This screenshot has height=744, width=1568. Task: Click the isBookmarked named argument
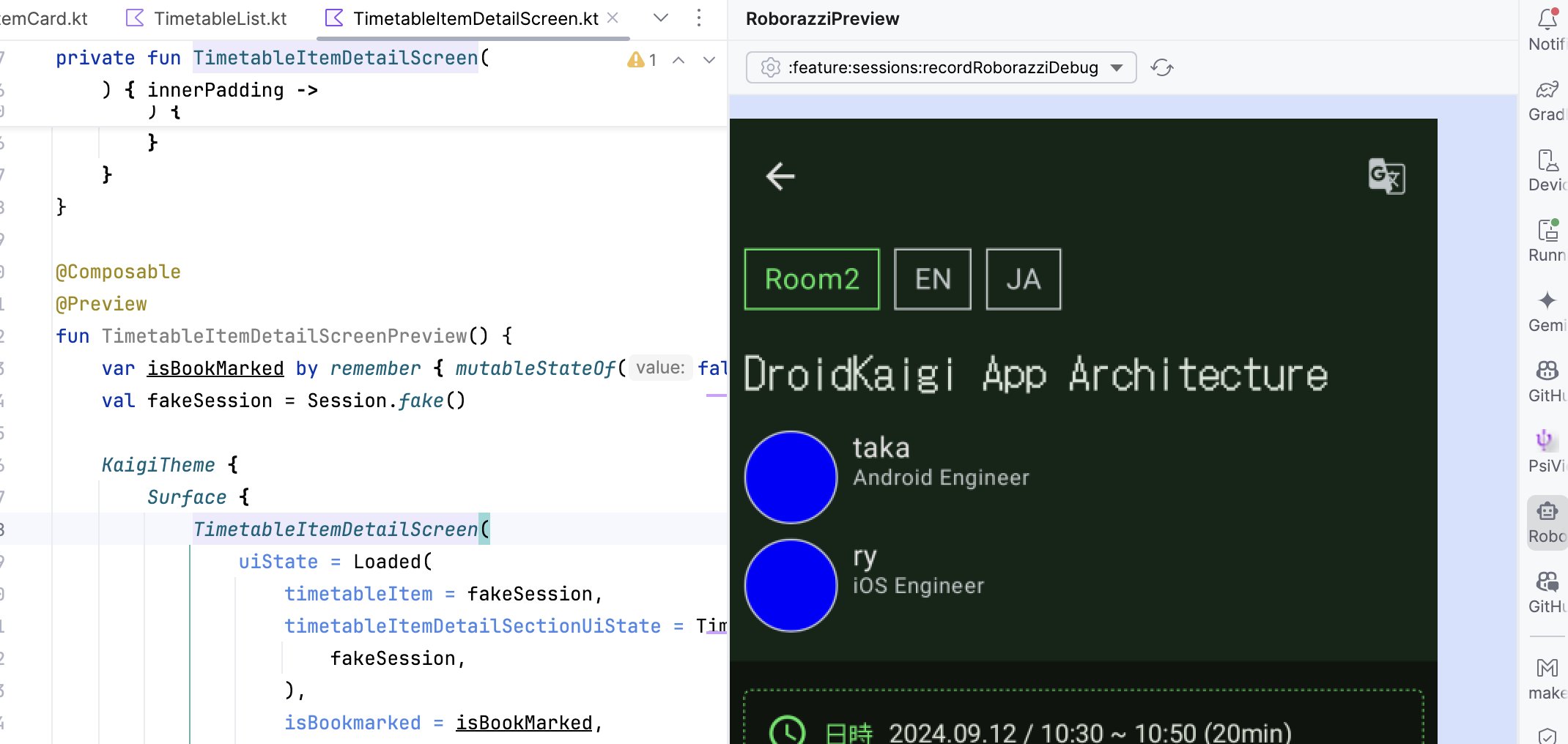[x=352, y=723]
